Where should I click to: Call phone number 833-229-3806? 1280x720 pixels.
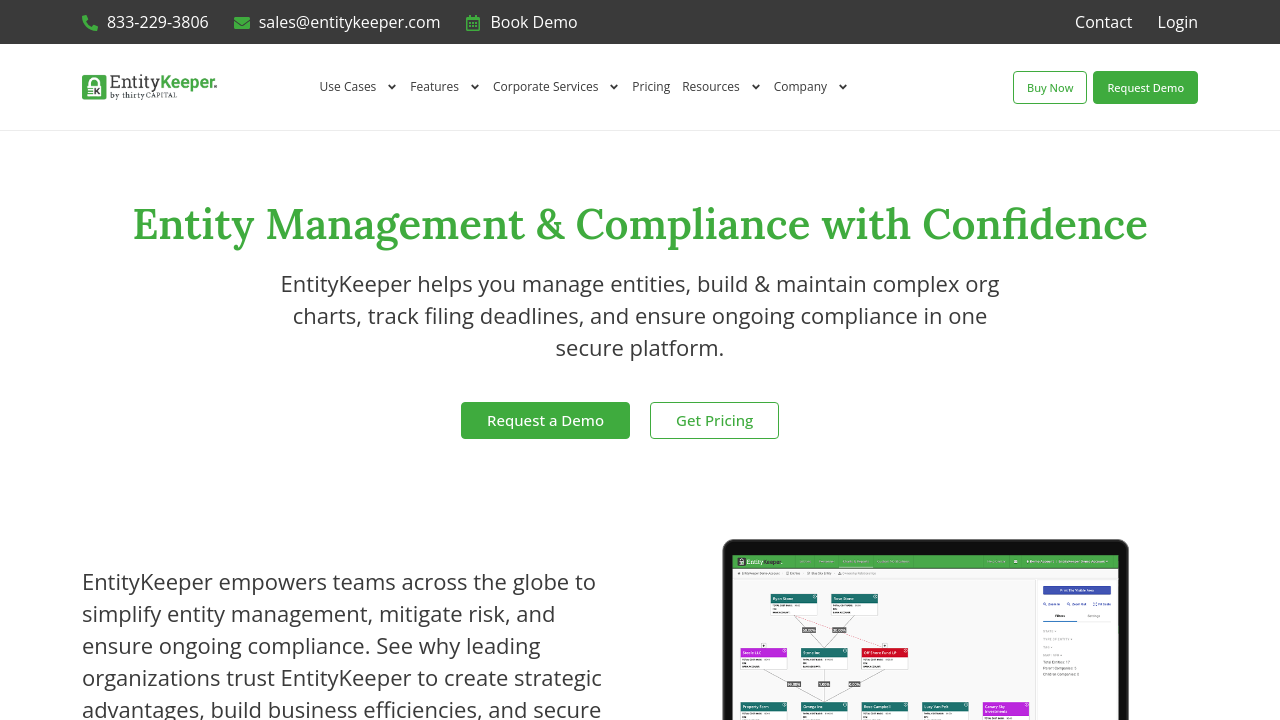click(x=158, y=22)
